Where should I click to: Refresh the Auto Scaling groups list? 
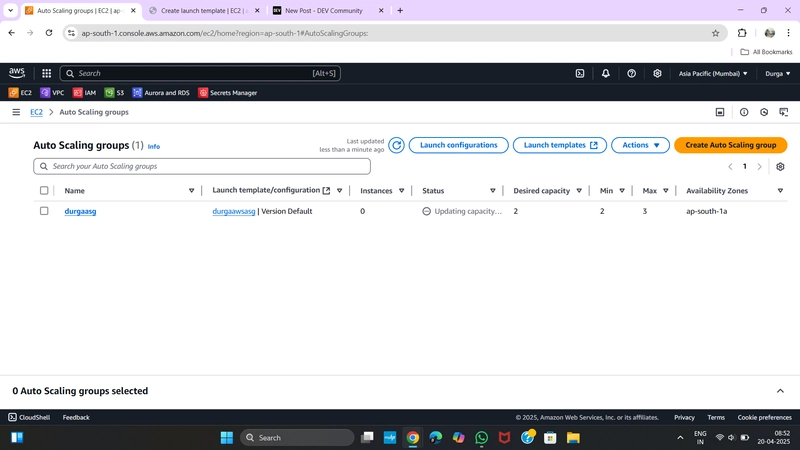pyautogui.click(x=396, y=145)
